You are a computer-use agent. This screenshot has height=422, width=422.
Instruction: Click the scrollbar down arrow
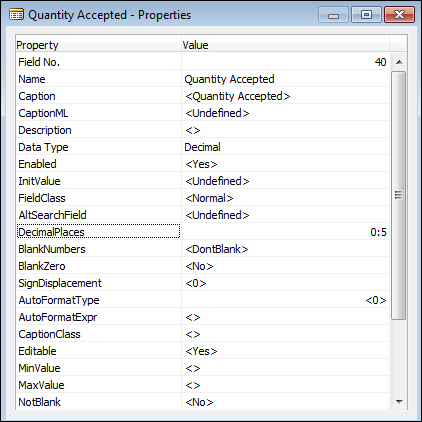(399, 402)
